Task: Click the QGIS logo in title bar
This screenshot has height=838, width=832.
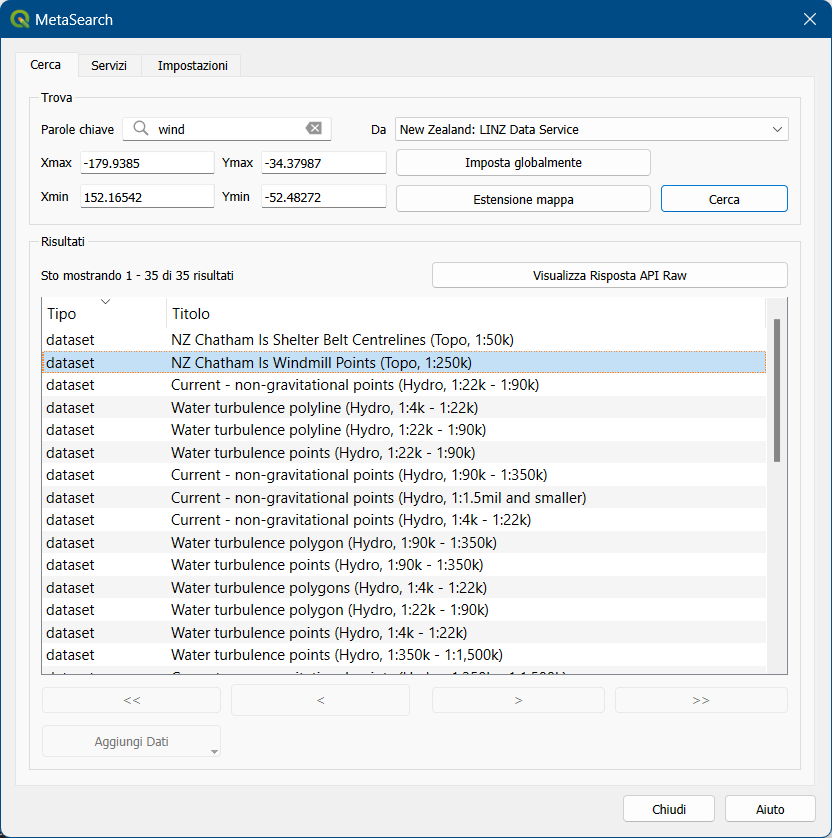Action: pos(20,19)
